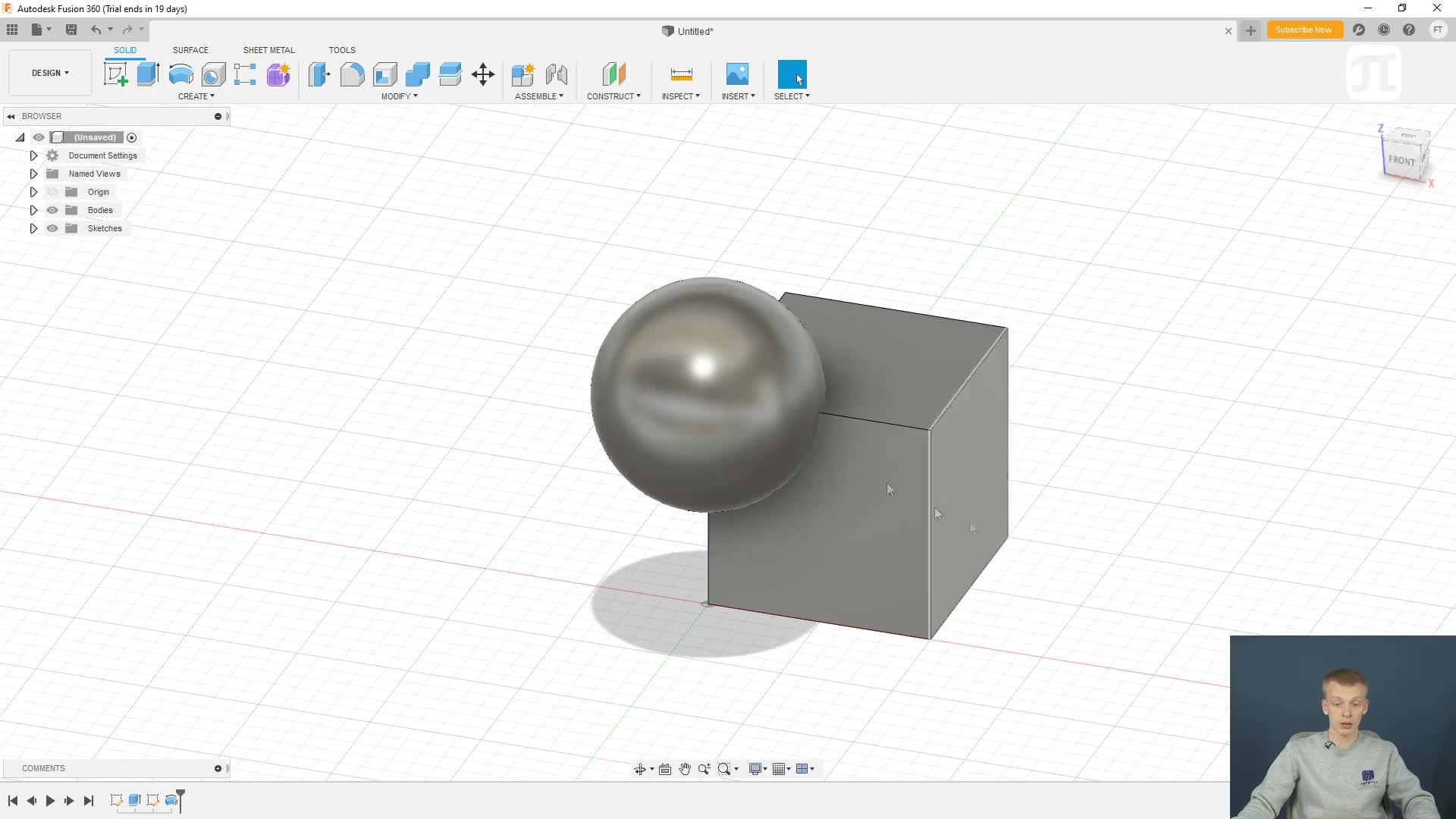The height and width of the screenshot is (819, 1456).
Task: Click the Create Sketch tool icon
Action: (115, 74)
